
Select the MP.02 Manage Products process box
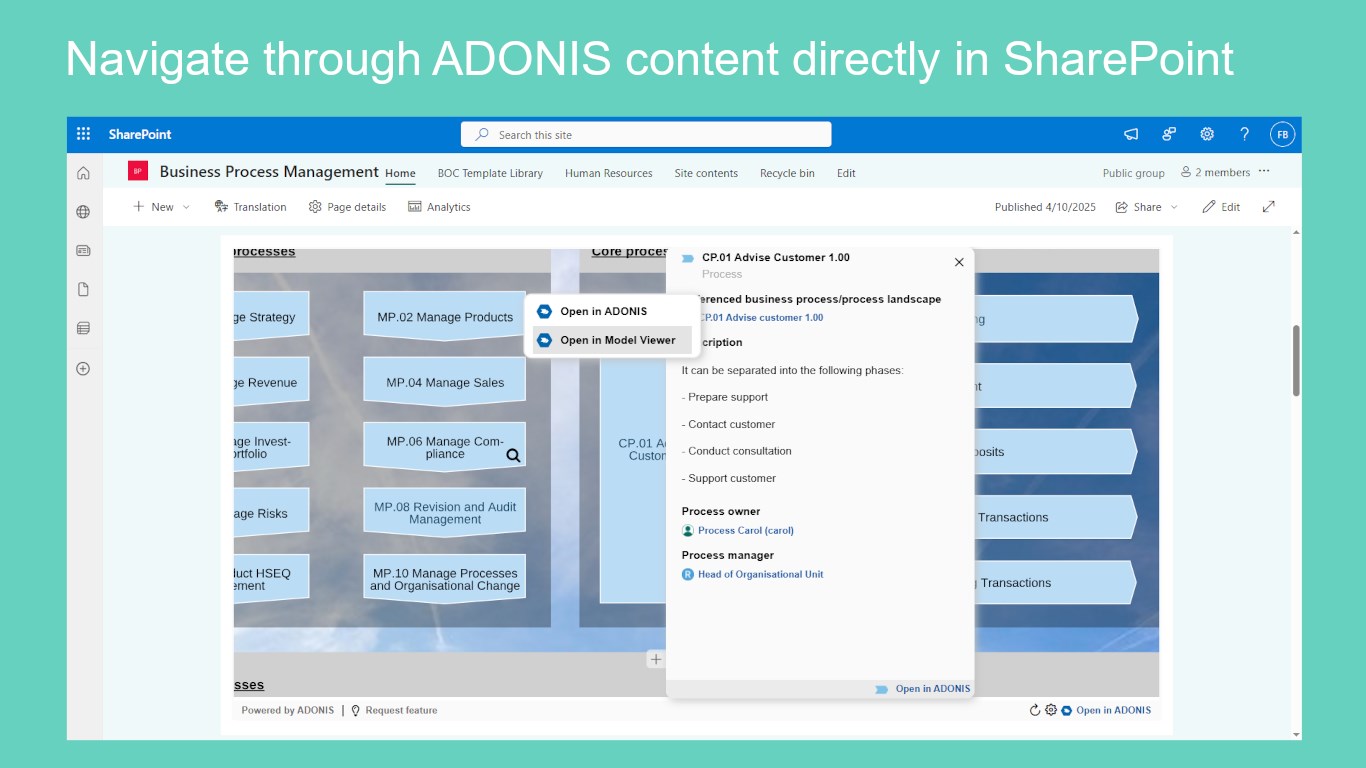[x=444, y=316]
